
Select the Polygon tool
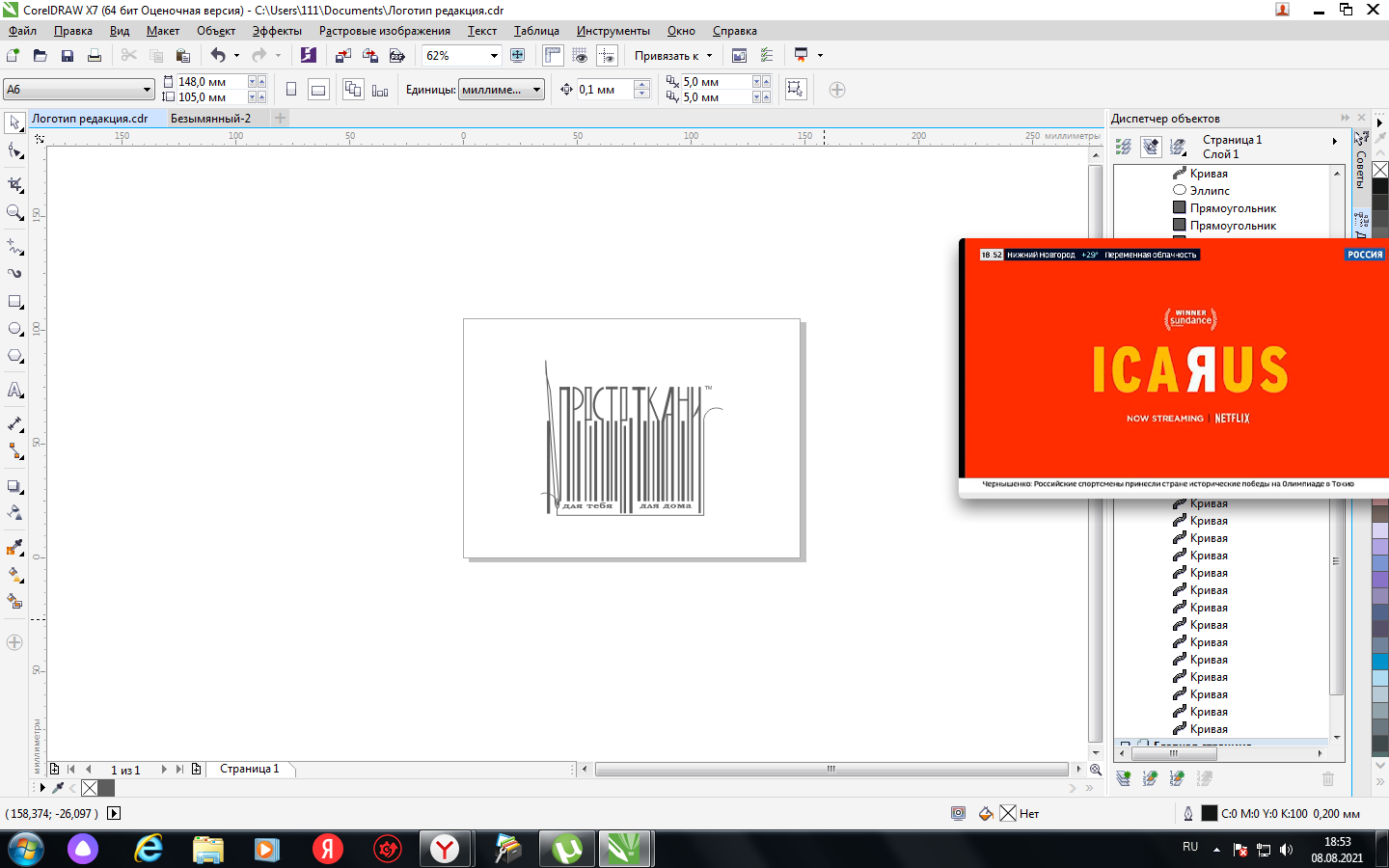(x=14, y=356)
